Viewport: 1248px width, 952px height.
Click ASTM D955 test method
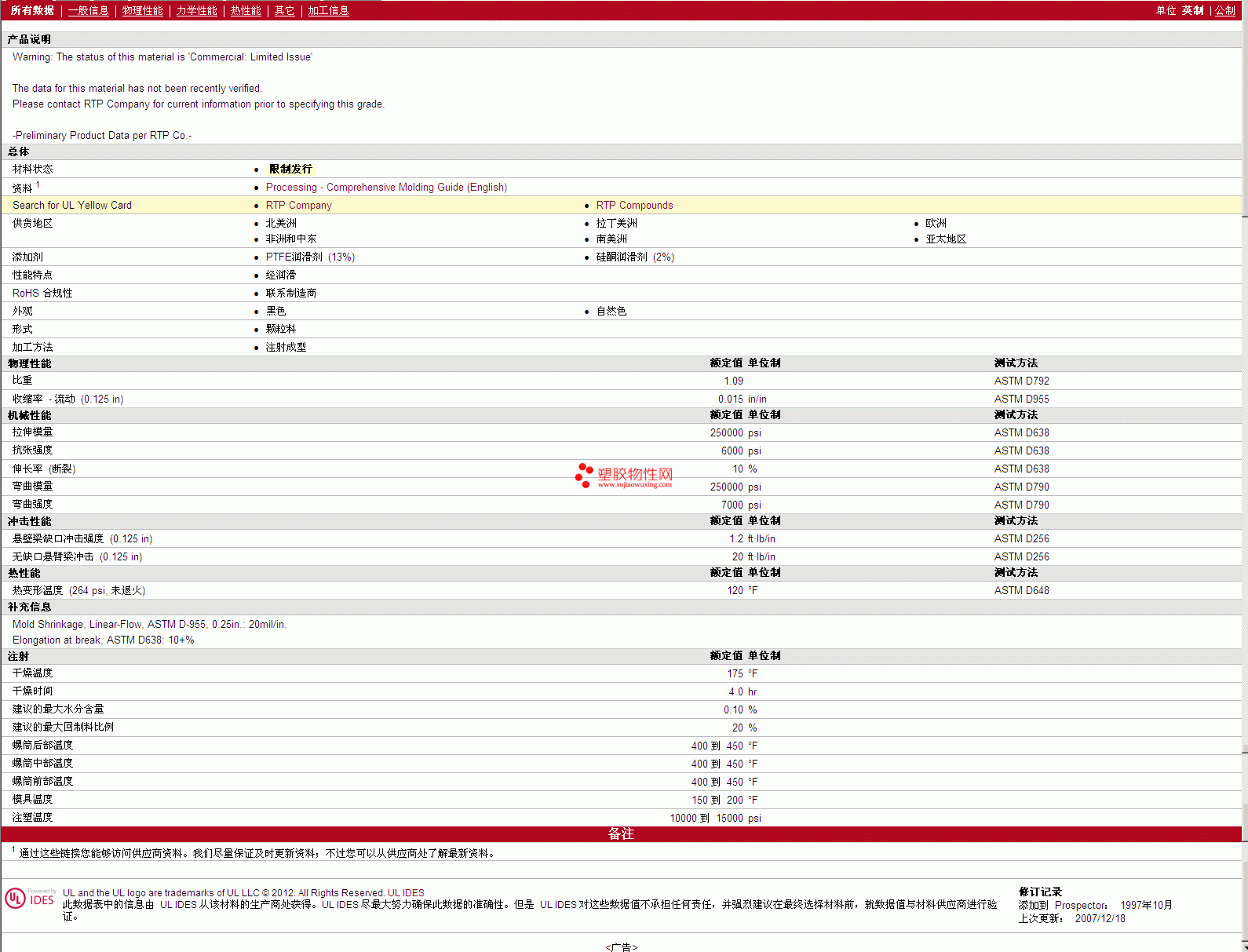(1021, 399)
